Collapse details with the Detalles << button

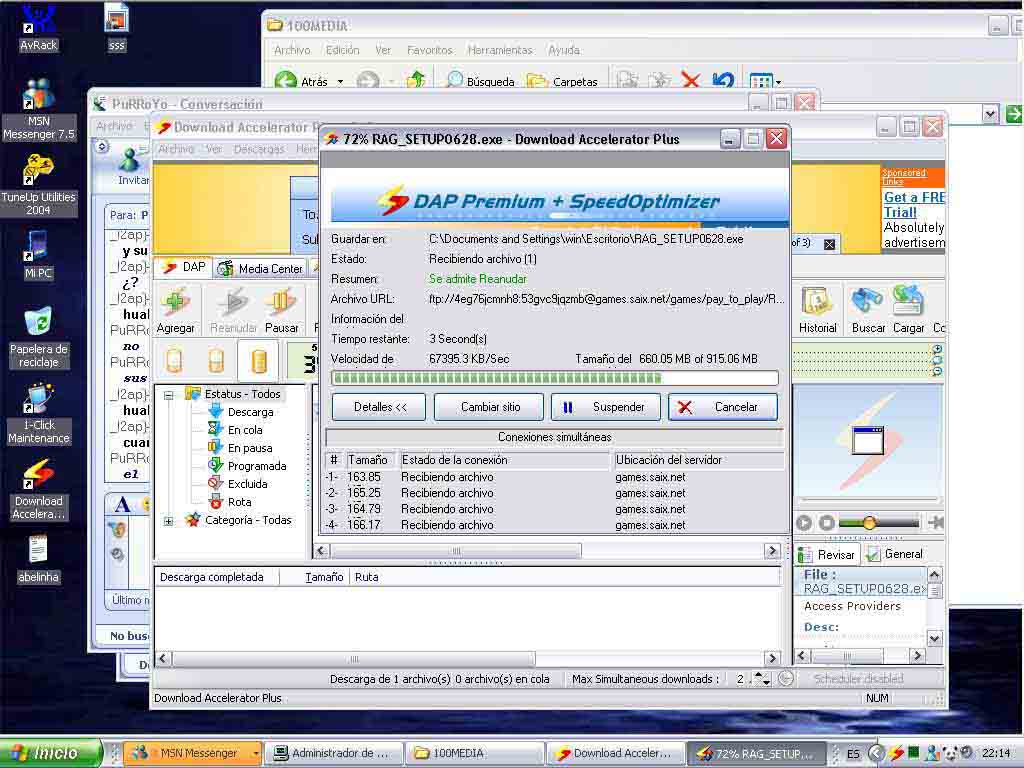click(379, 407)
